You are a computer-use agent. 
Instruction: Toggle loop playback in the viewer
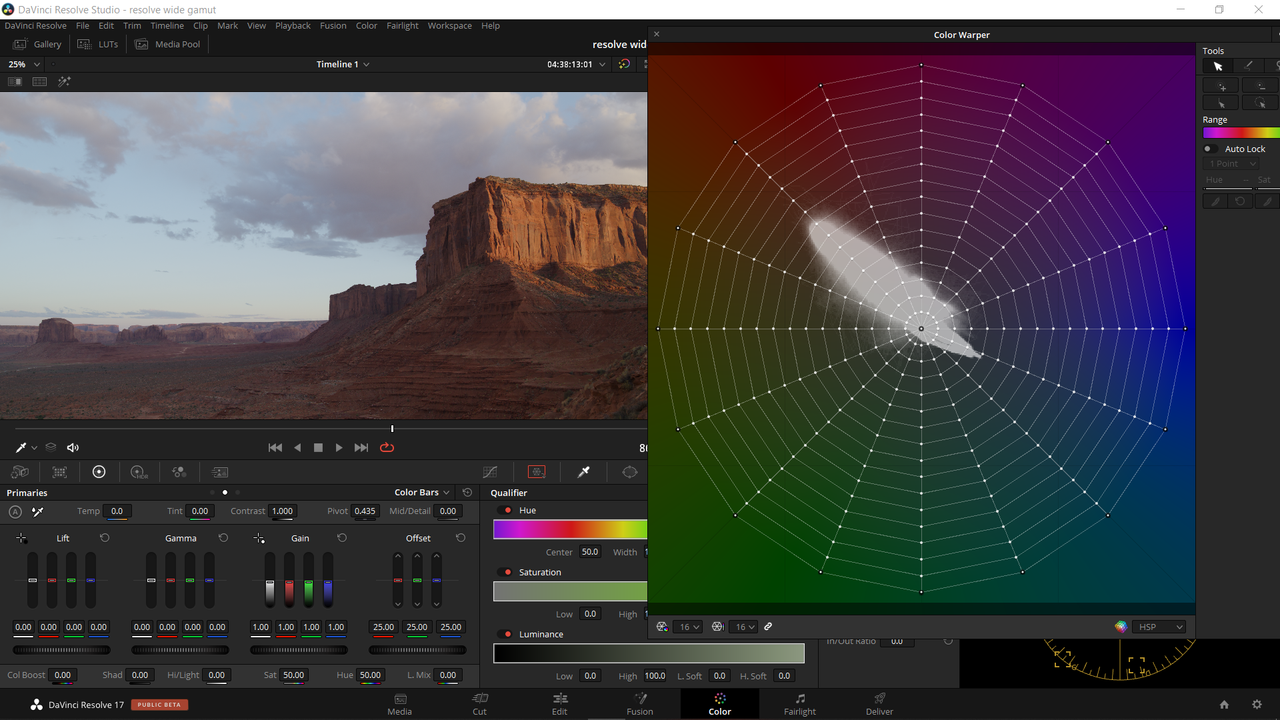[x=387, y=448]
